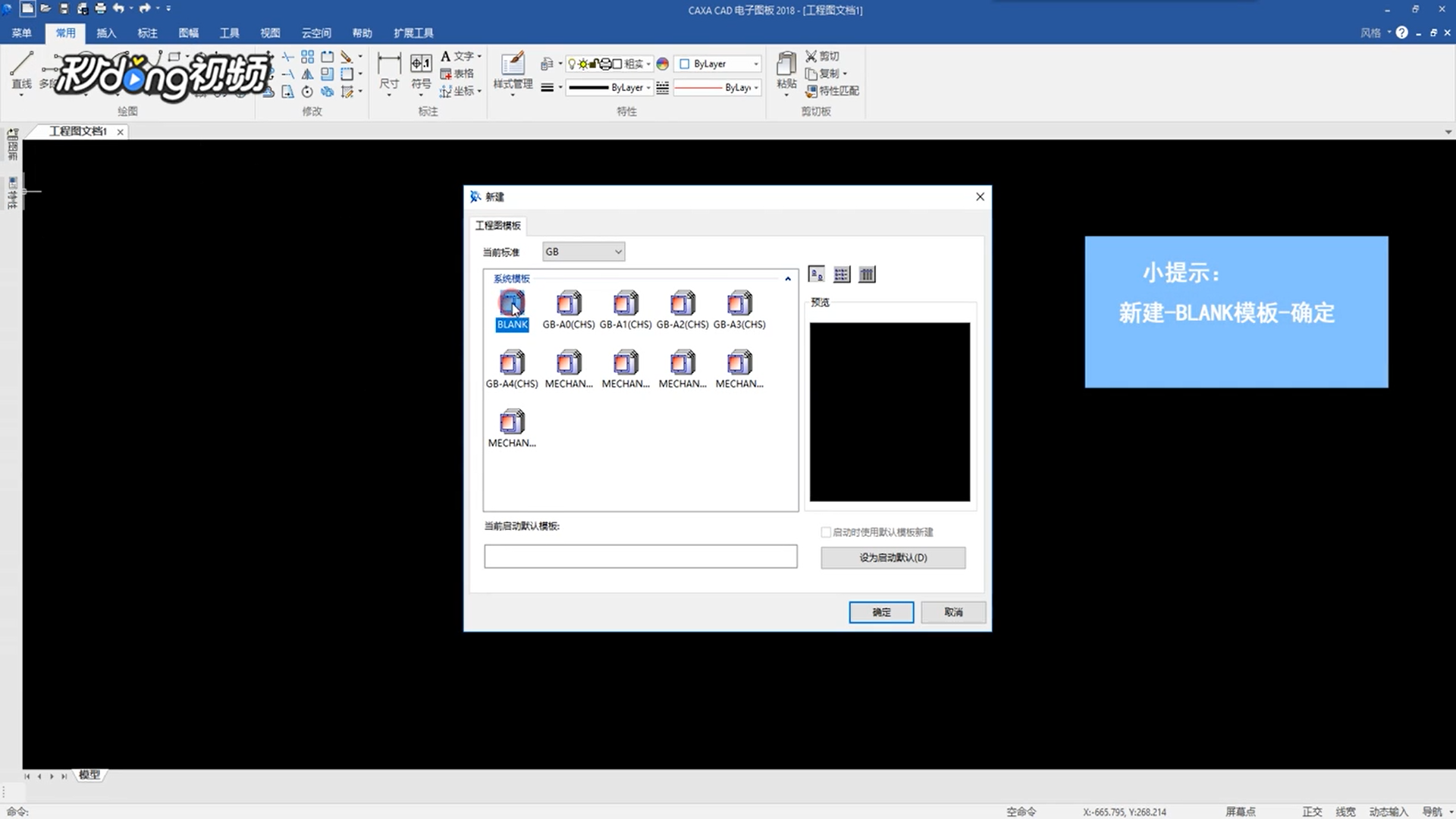Click the 确定 button in dialog
Viewport: 1456px width, 819px height.
coord(881,612)
